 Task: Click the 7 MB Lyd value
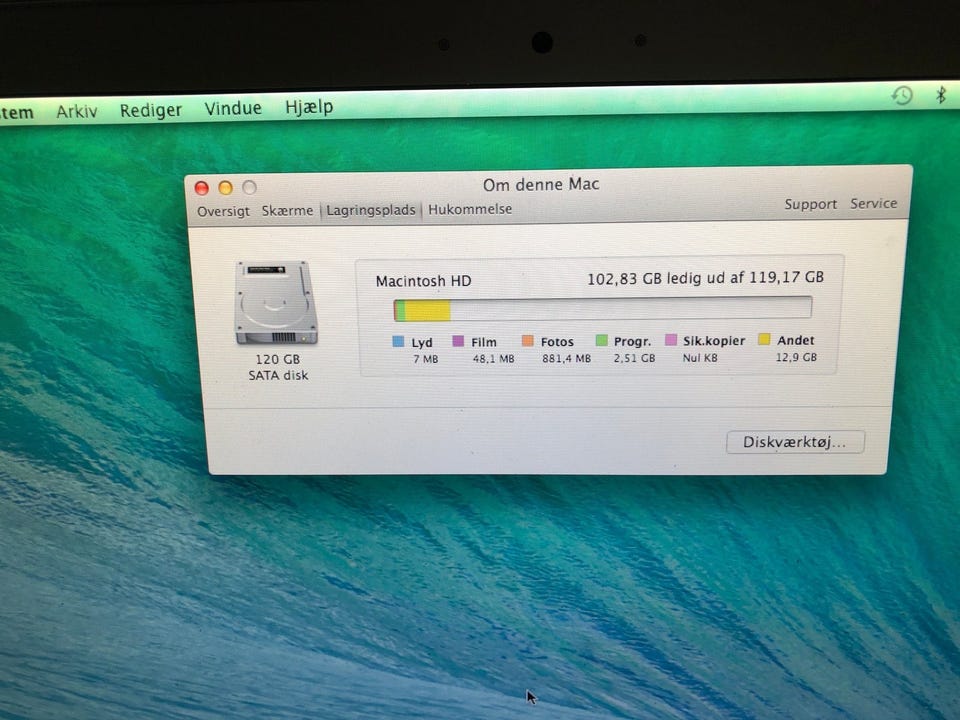(x=426, y=359)
